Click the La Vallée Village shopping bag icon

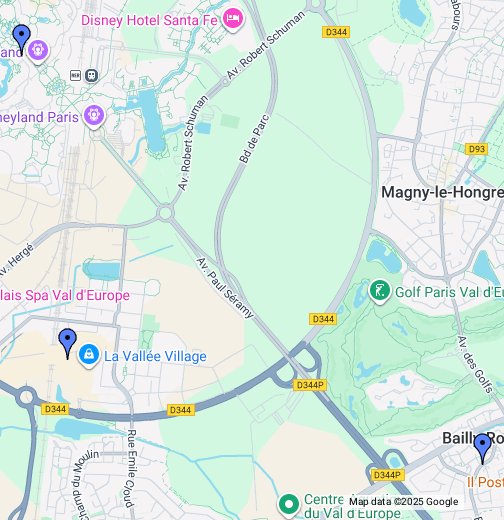[x=89, y=355]
